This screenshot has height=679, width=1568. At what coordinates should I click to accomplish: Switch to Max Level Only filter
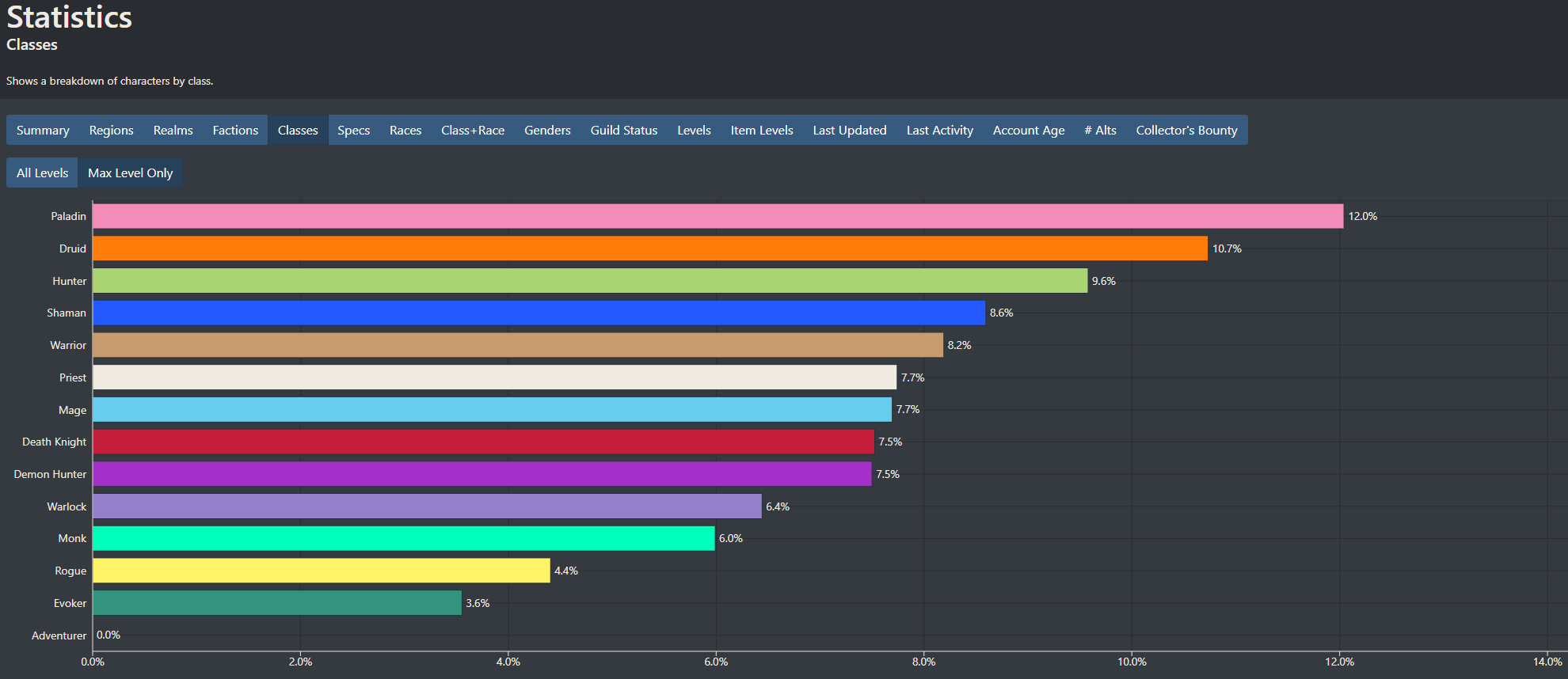click(x=130, y=173)
